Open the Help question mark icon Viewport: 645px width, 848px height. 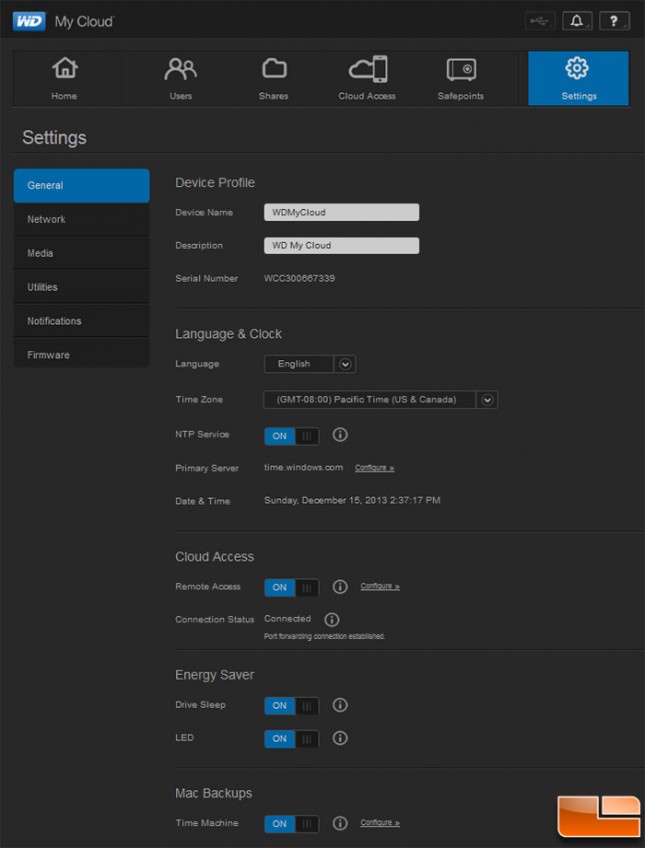(x=614, y=20)
